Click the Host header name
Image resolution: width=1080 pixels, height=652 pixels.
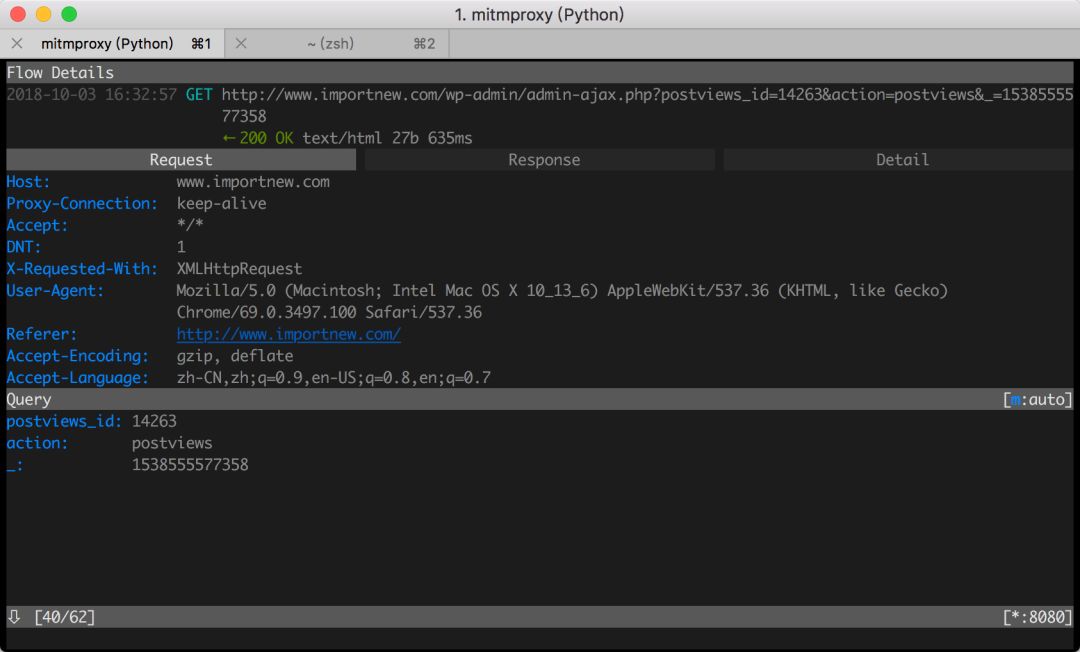[28, 182]
